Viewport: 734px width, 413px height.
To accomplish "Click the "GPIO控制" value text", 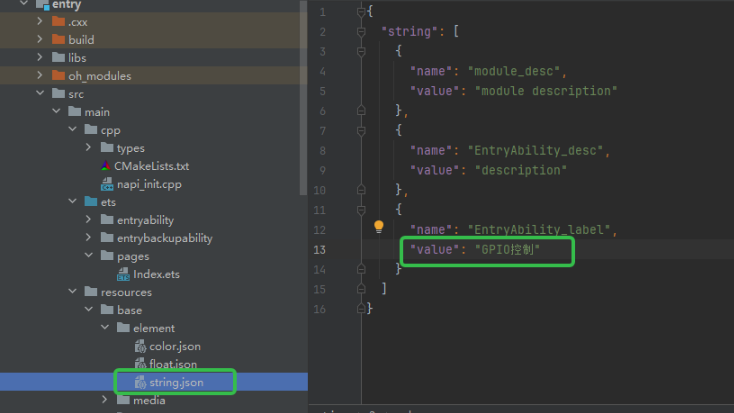I will 507,249.
